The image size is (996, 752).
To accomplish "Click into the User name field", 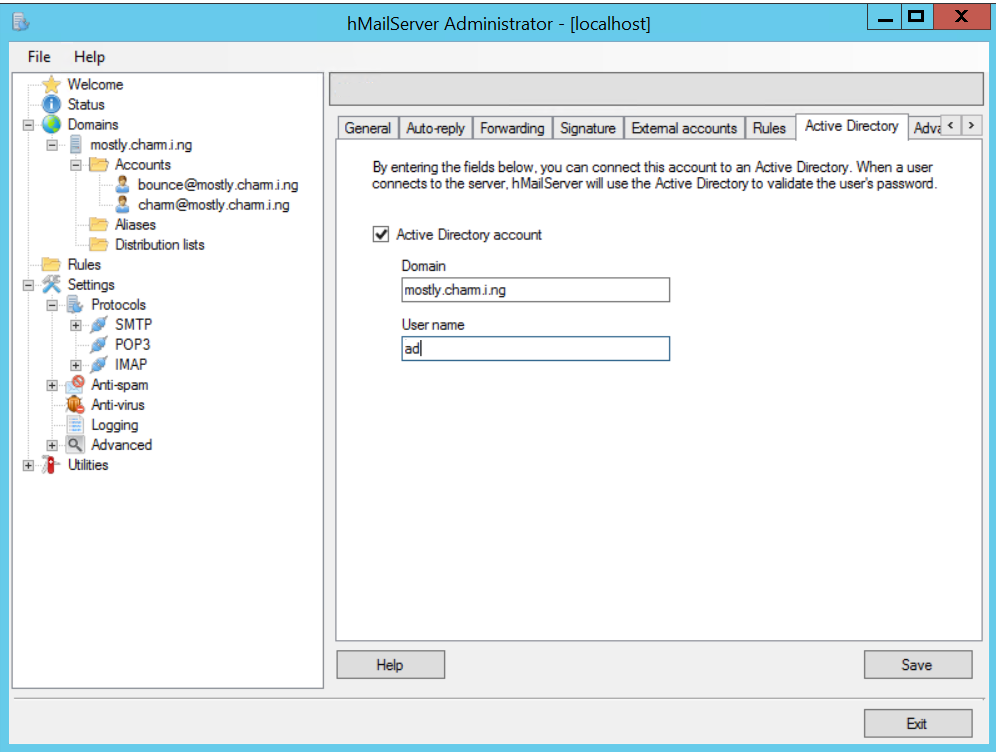I will (x=535, y=349).
